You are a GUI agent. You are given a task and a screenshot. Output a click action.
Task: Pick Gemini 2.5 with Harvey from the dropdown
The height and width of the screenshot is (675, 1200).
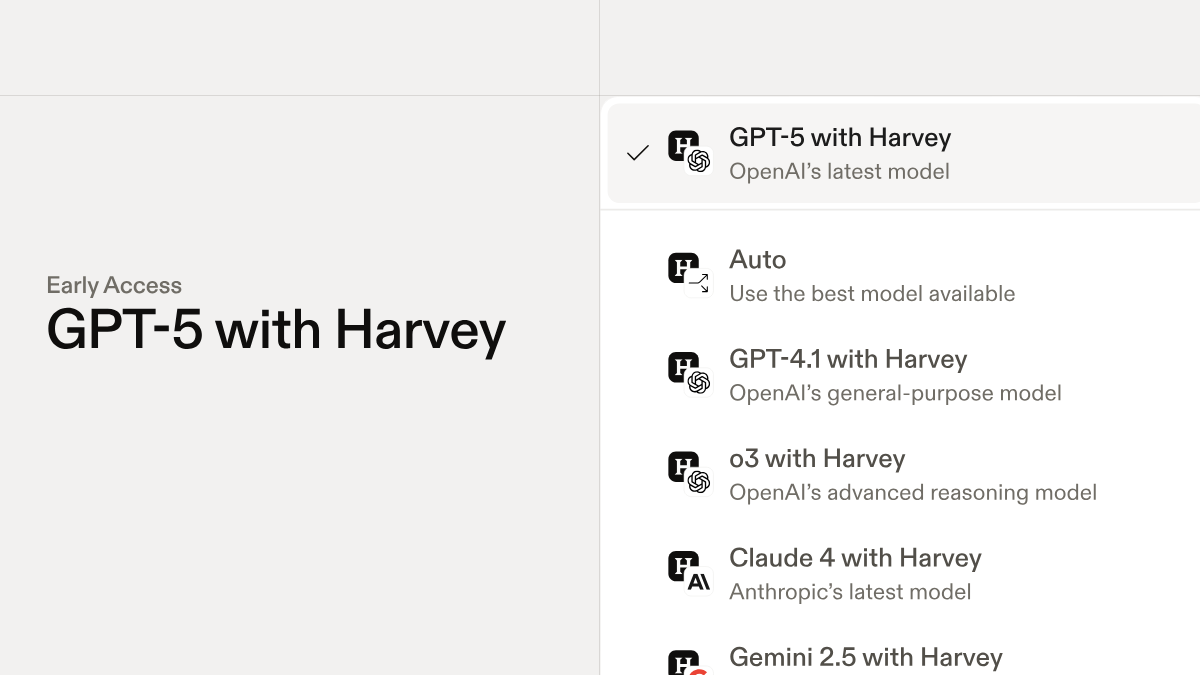point(865,657)
